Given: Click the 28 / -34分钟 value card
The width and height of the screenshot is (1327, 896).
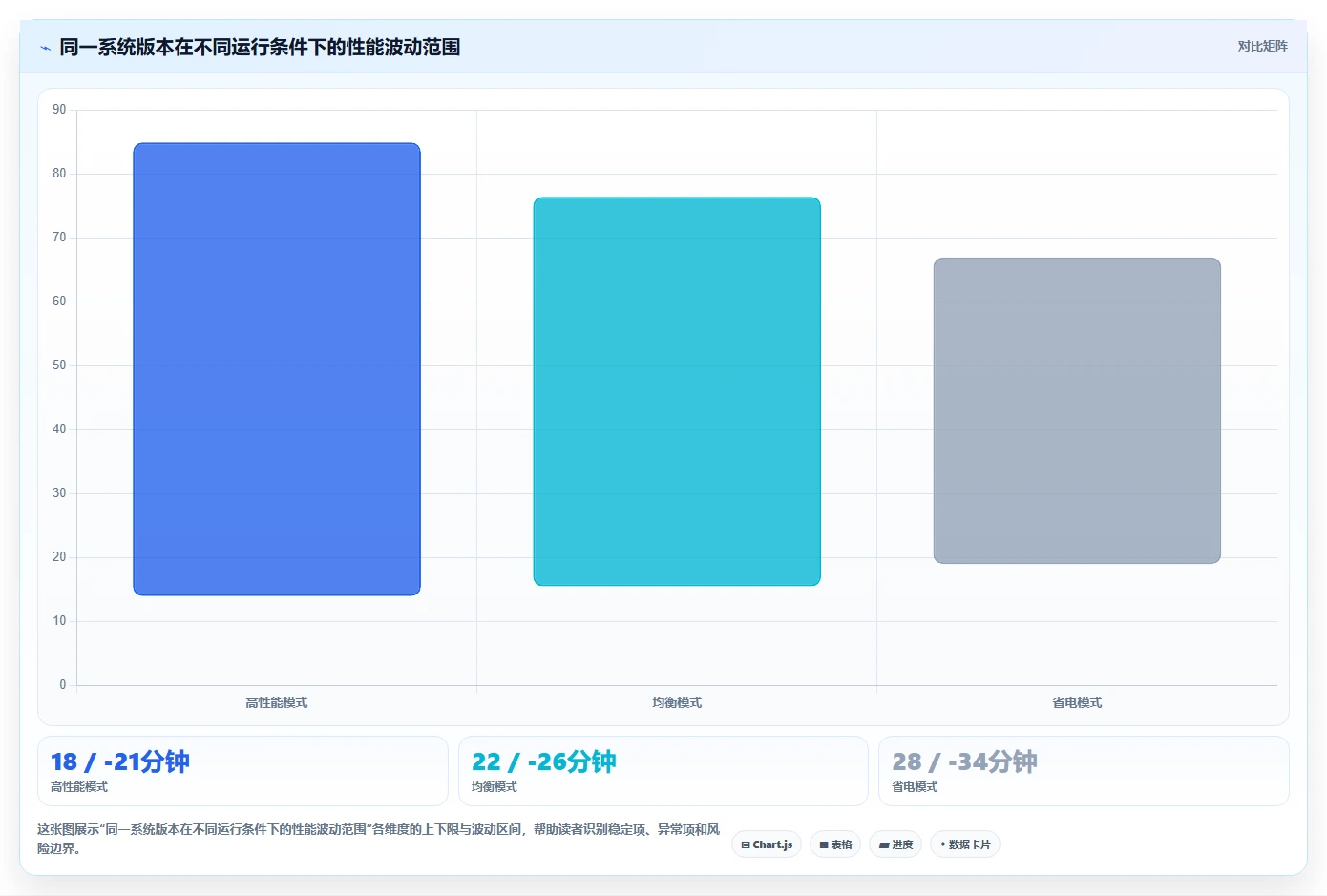Looking at the screenshot, I should [x=1084, y=771].
